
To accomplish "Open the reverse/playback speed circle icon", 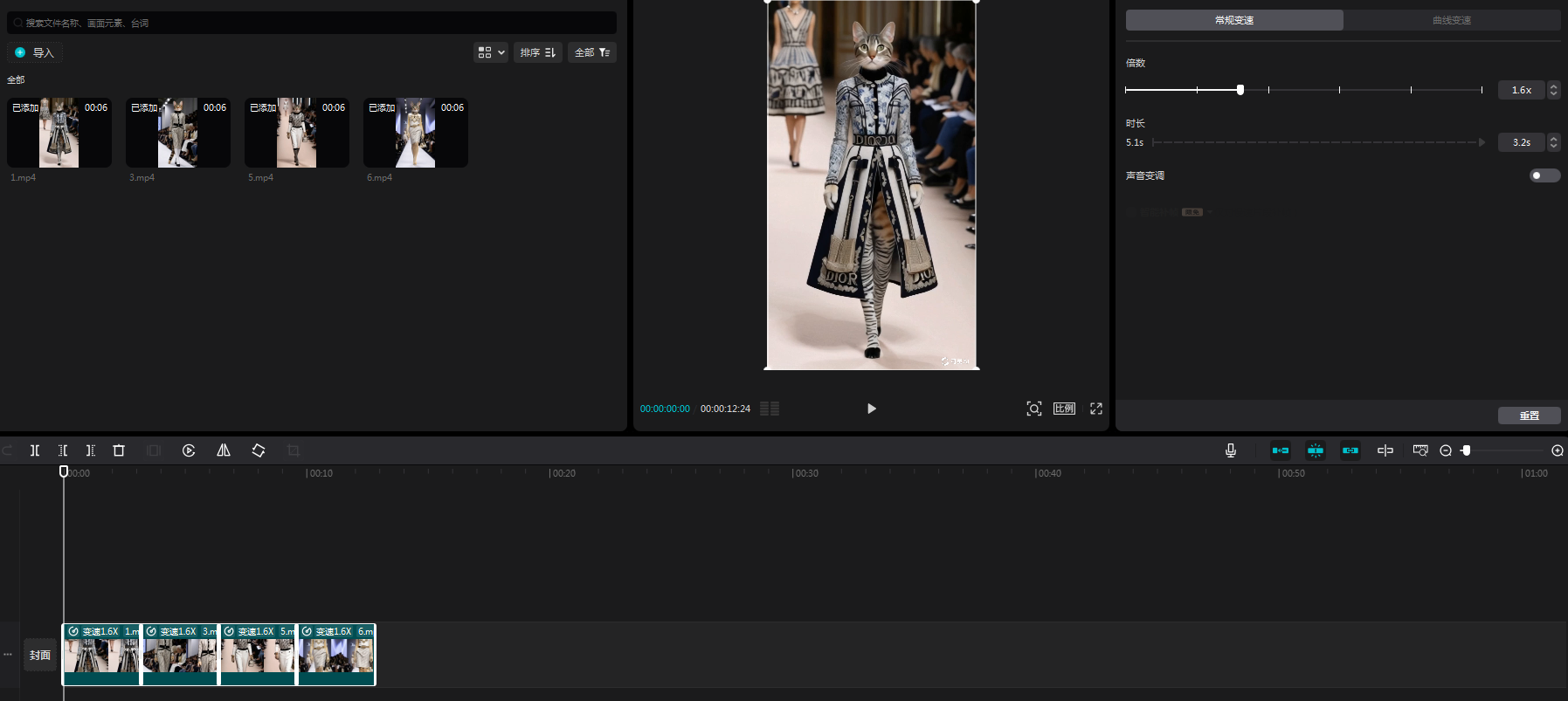I will click(x=189, y=450).
